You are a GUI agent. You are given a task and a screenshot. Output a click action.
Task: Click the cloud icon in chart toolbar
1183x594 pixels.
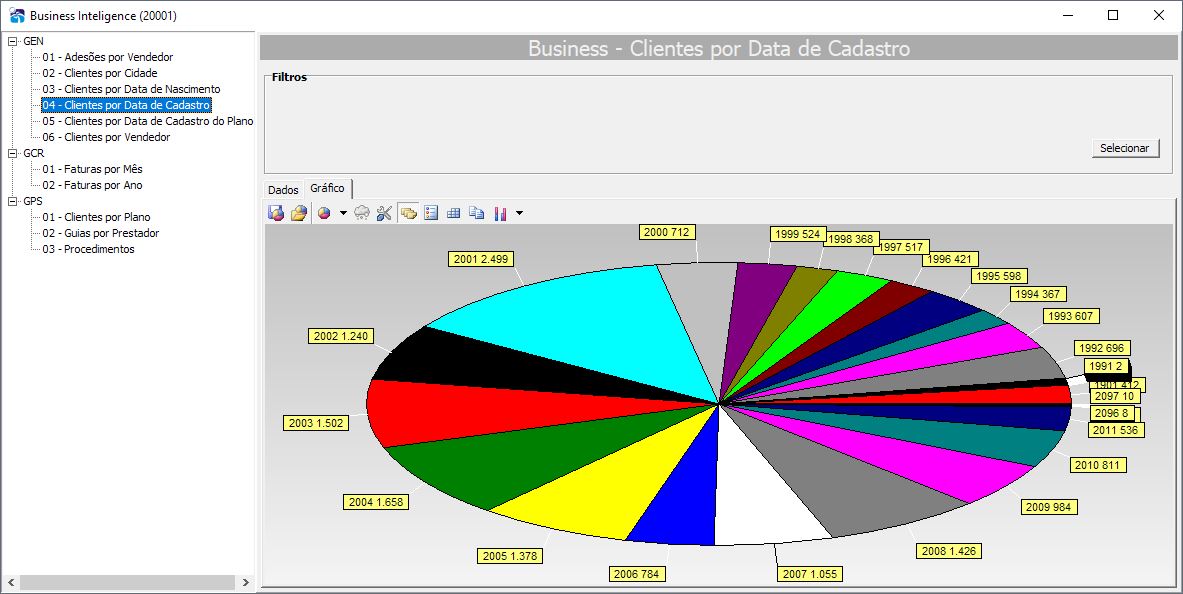coord(362,213)
